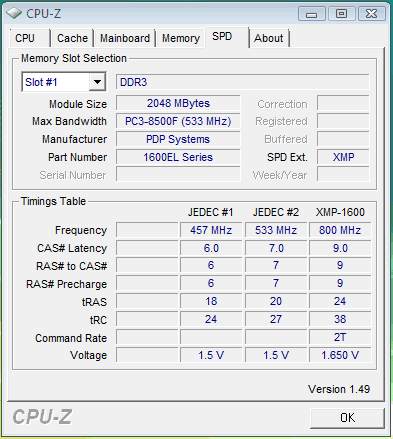
Task: Click the DDR3 memory type field
Action: 243,82
